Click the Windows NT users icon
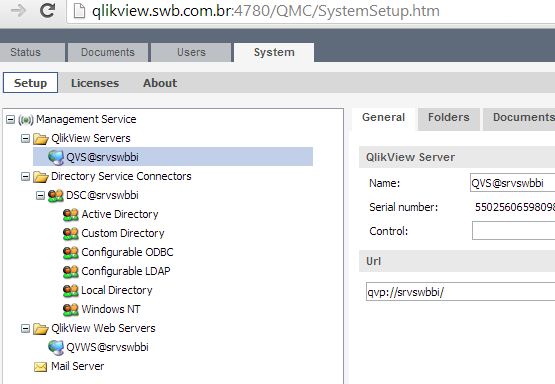Screen dimensions: 555x384 (70, 310)
